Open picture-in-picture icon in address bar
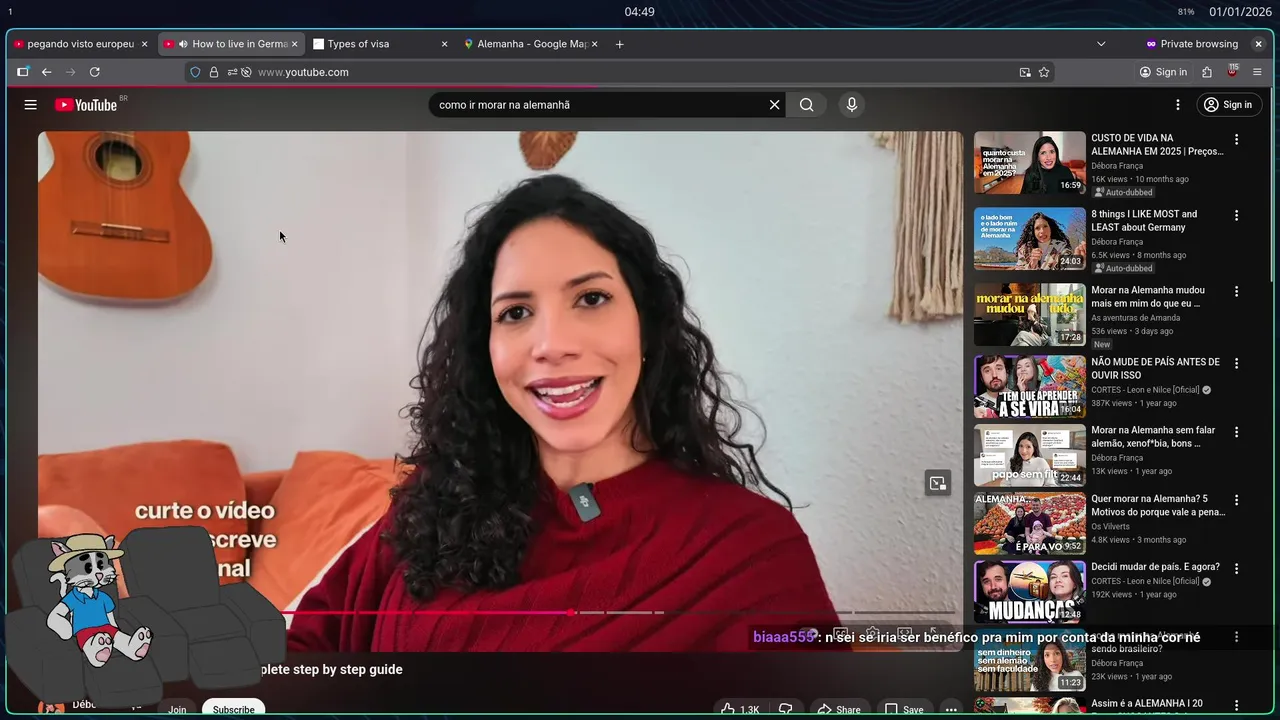Screen dimensions: 1280x720 pos(1025,72)
